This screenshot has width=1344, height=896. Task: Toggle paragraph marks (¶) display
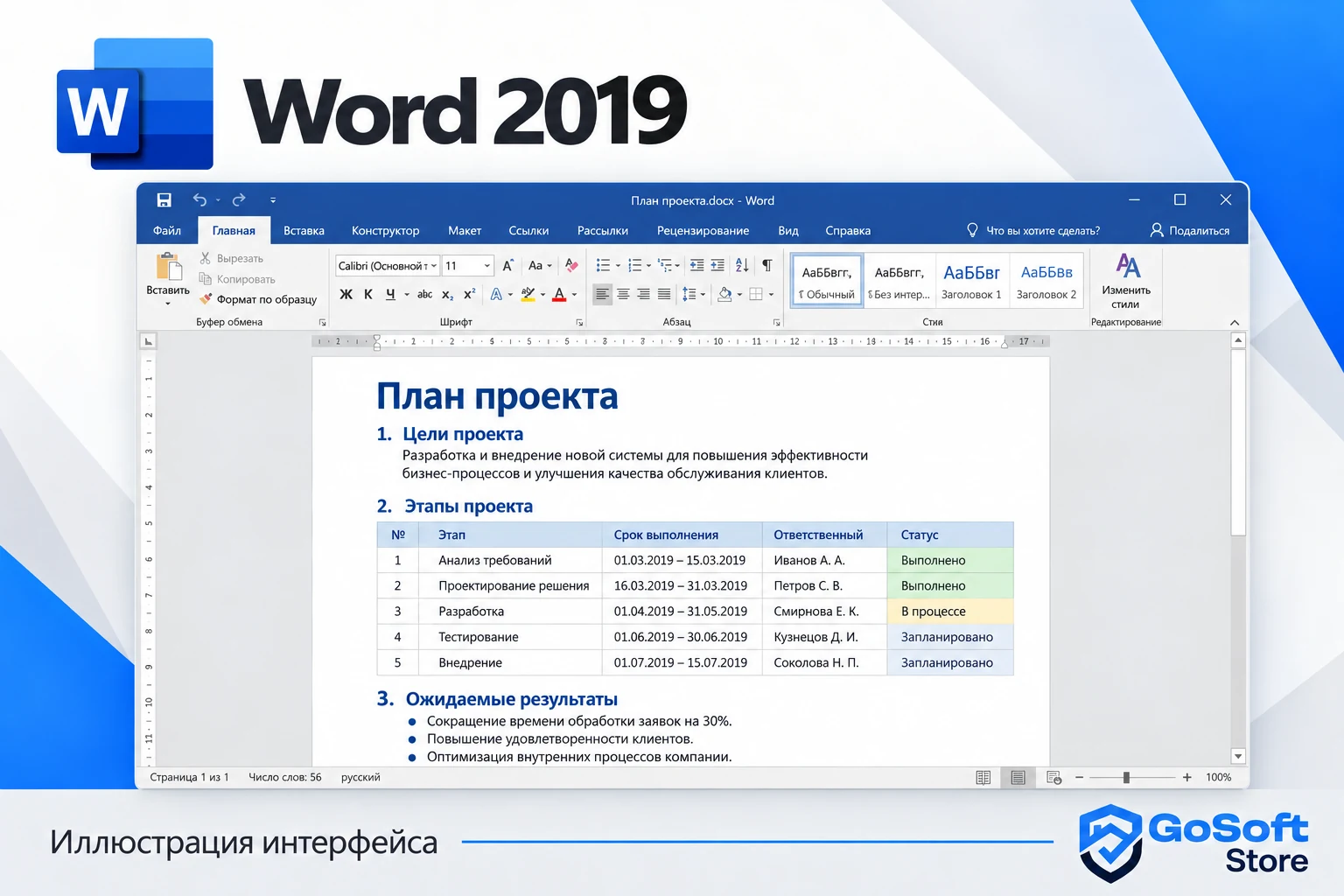tap(766, 265)
